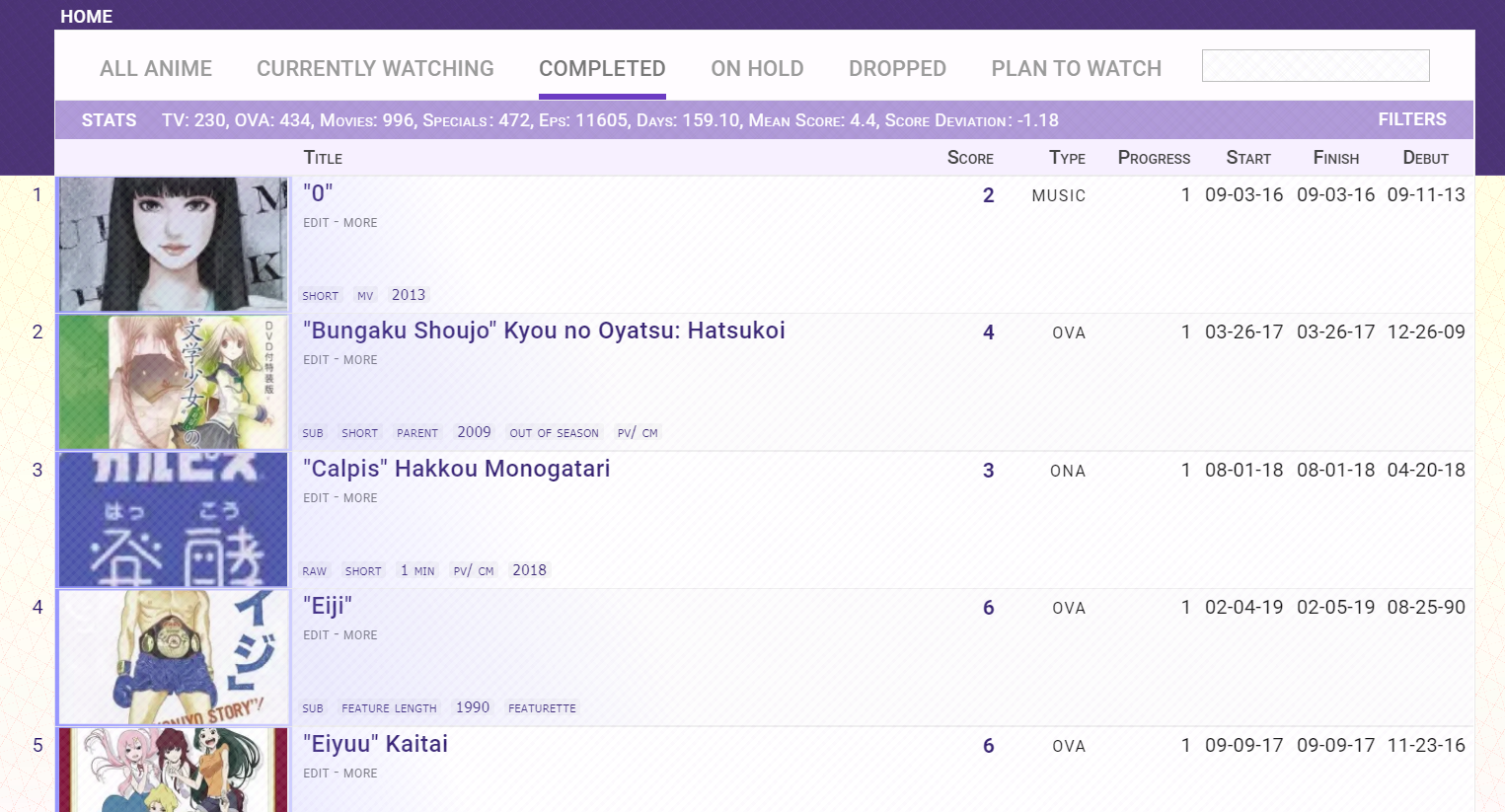Sort list by Title column header
The width and height of the screenshot is (1505, 812).
coord(323,158)
